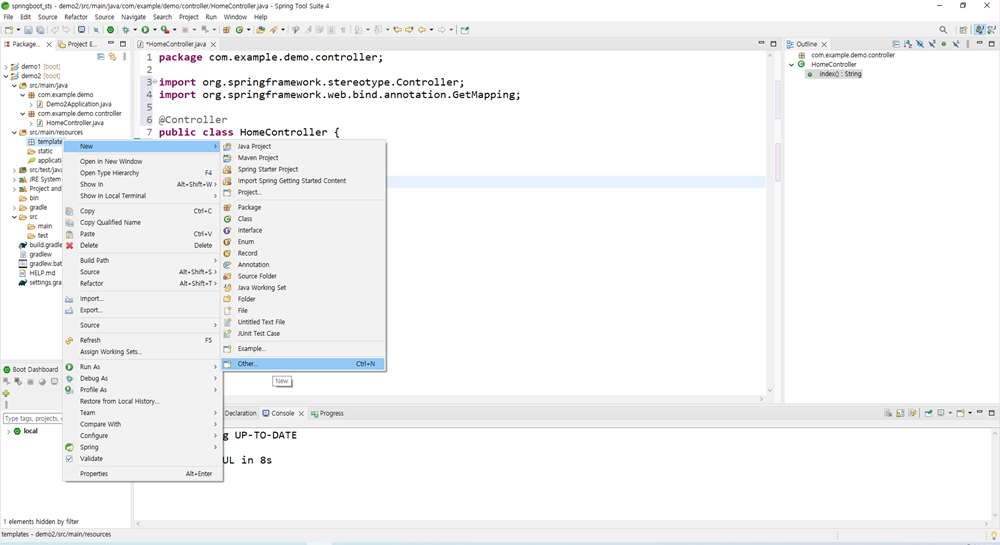Select Other... in the New submenu
Image resolution: width=1000 pixels, height=545 pixels.
click(303, 364)
